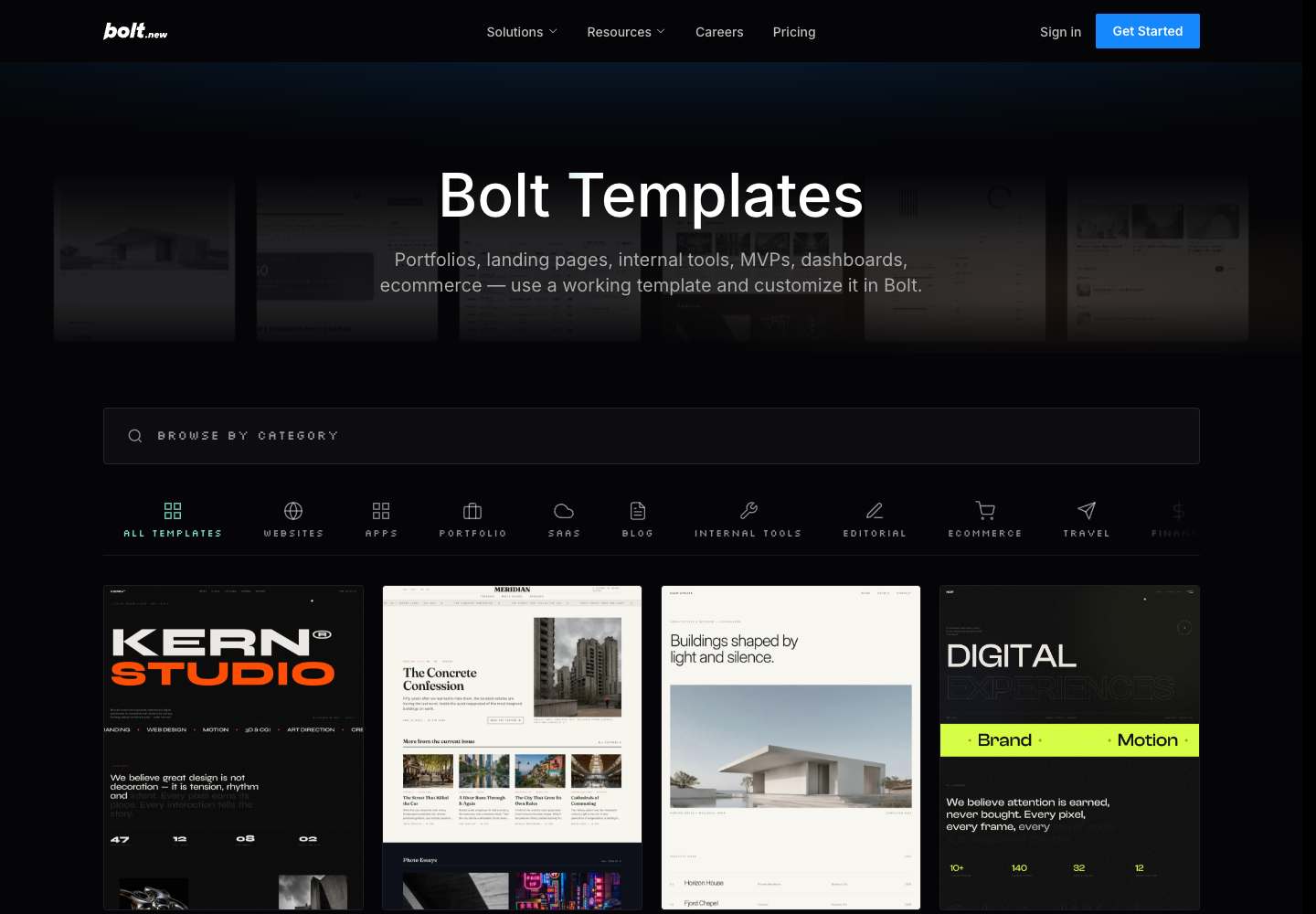This screenshot has width=1316, height=914.
Task: Expand the Resources dropdown chevron
Action: click(661, 31)
